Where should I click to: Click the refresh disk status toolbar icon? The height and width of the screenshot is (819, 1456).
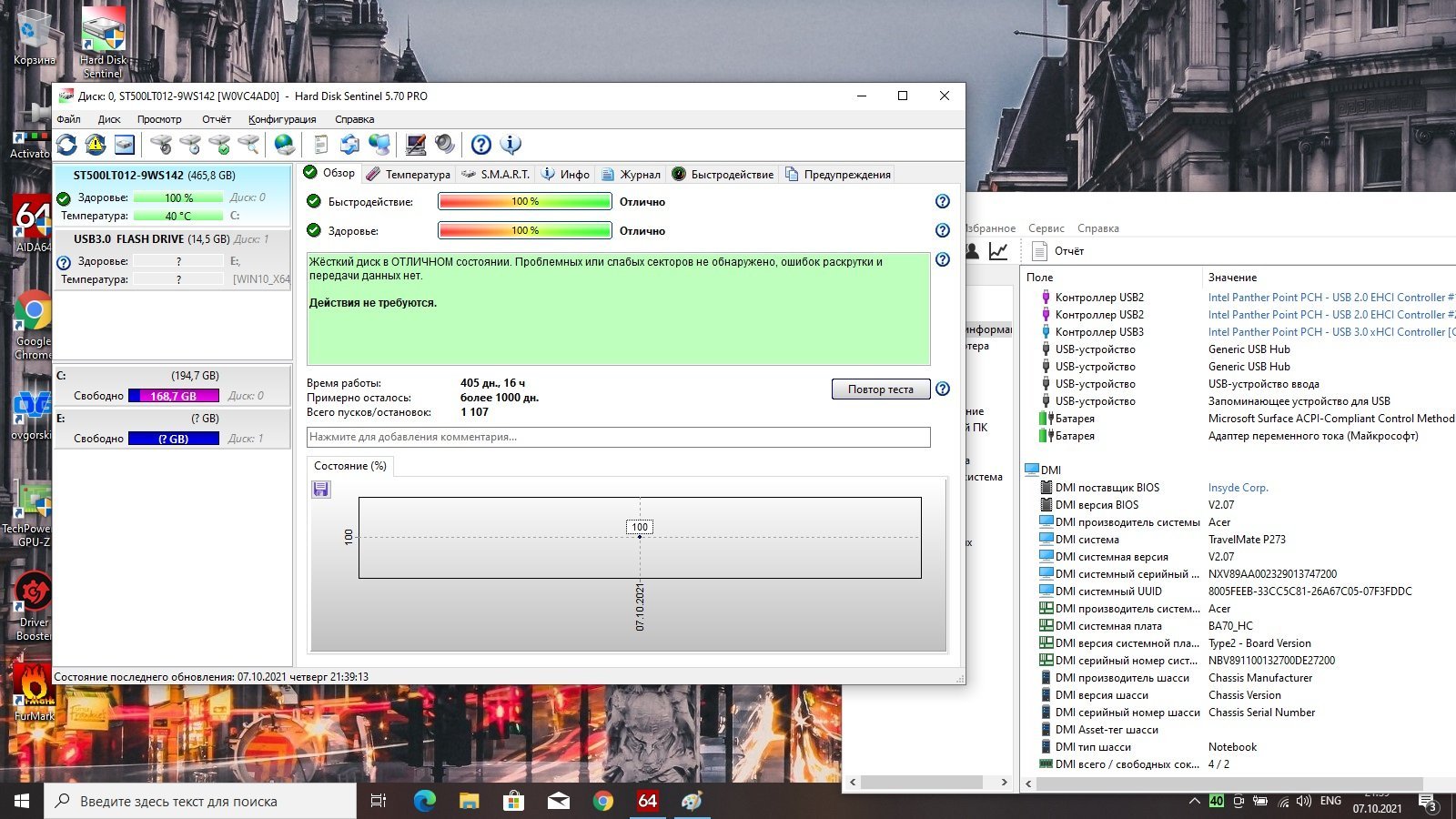pyautogui.click(x=66, y=145)
